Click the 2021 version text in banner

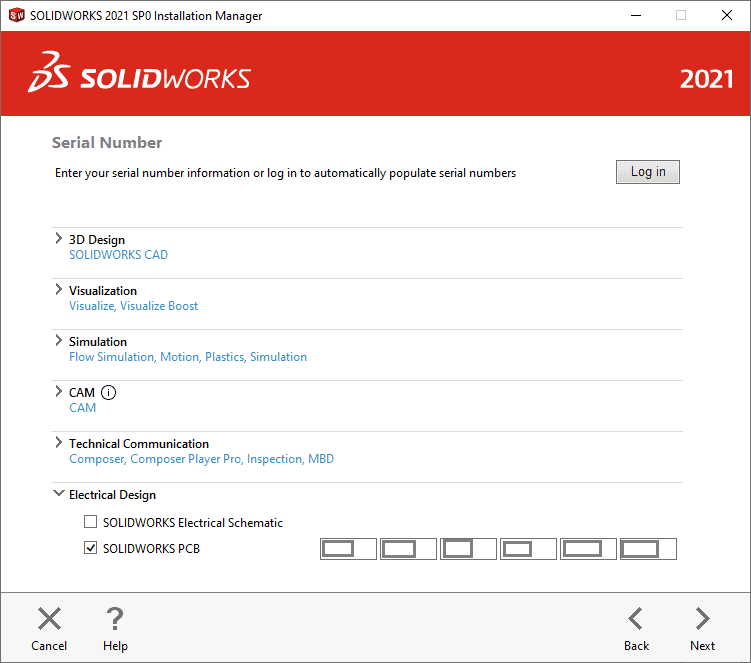click(706, 79)
